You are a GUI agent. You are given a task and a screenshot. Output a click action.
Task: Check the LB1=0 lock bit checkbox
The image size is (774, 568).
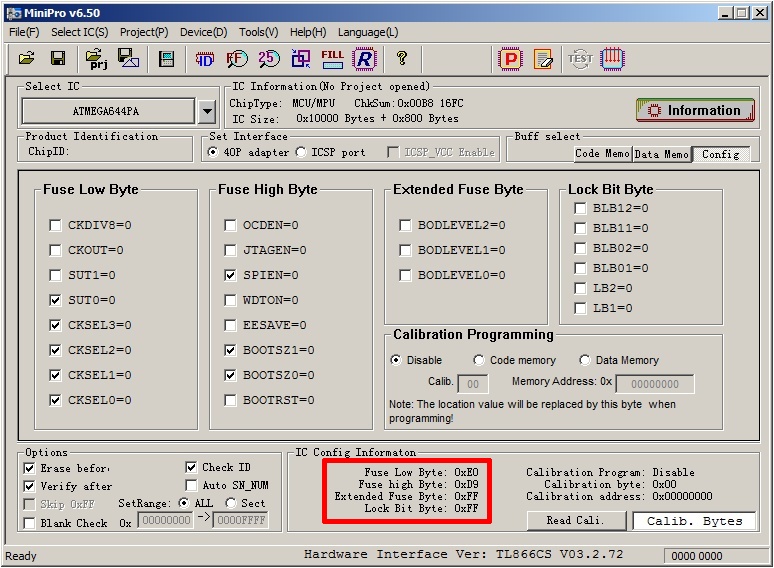click(580, 308)
